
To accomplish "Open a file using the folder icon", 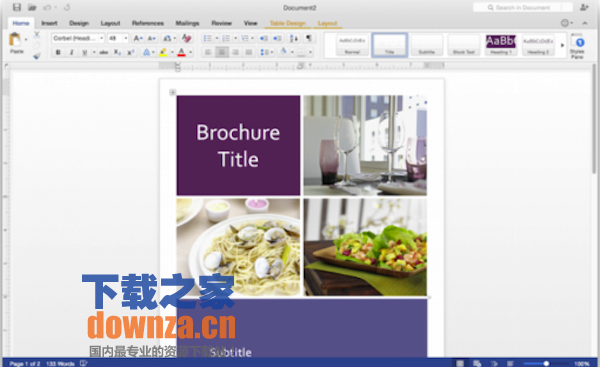I will tap(32, 7).
